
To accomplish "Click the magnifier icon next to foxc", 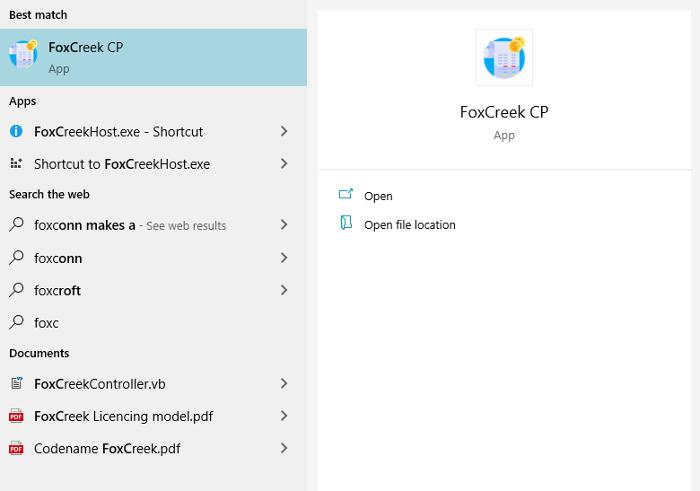I will coord(16,322).
